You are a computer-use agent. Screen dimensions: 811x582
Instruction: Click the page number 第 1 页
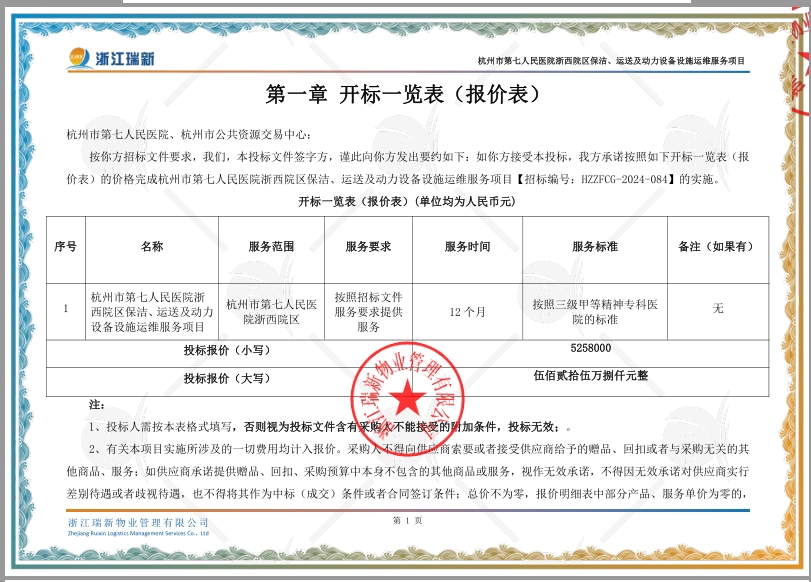pos(408,520)
